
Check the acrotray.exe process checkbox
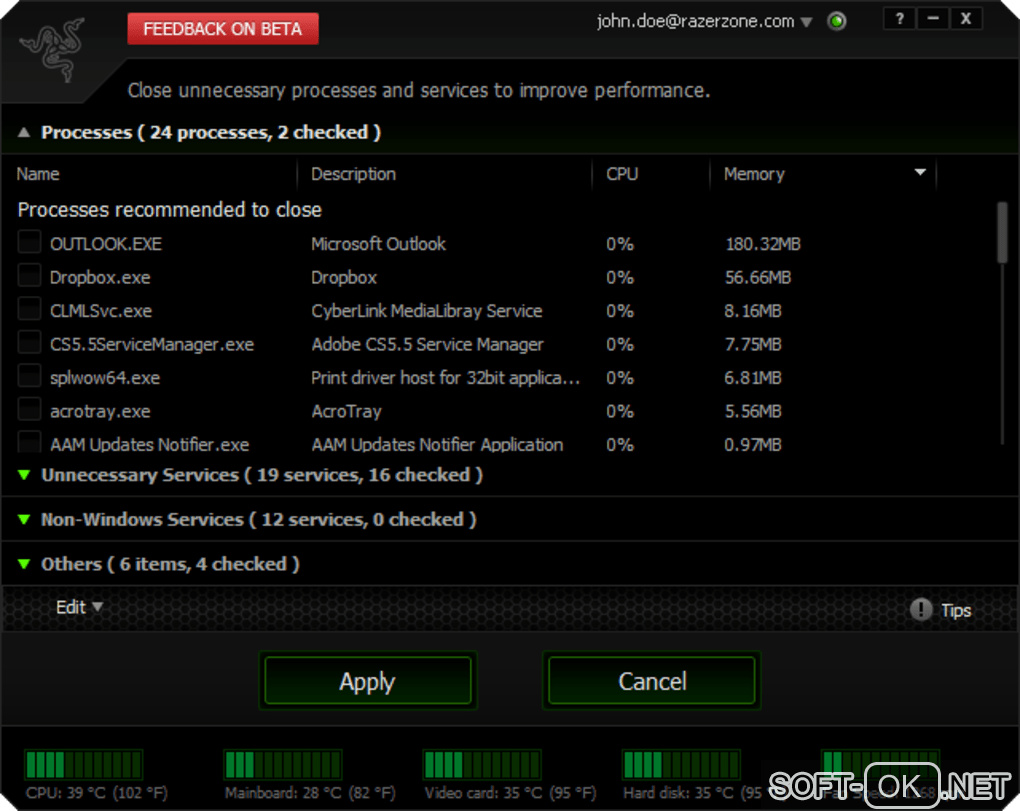pyautogui.click(x=29, y=409)
